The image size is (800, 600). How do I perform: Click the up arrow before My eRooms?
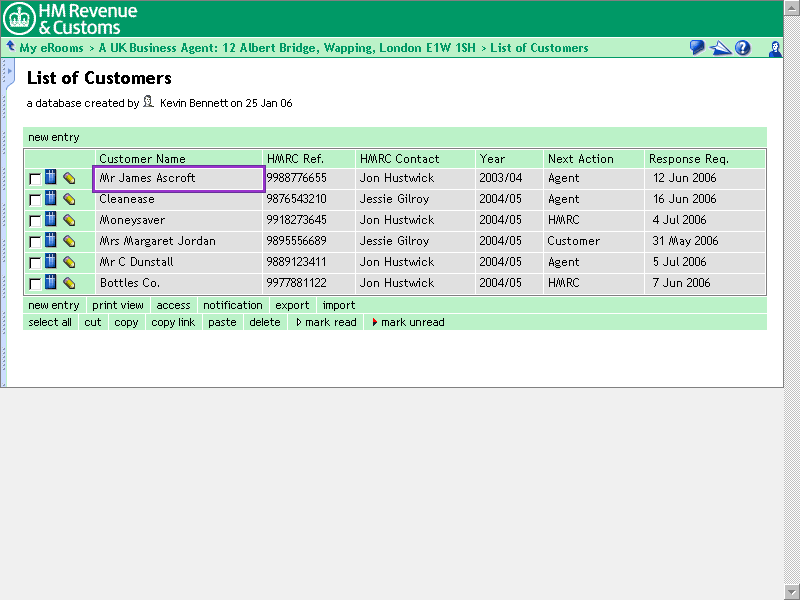click(10, 47)
